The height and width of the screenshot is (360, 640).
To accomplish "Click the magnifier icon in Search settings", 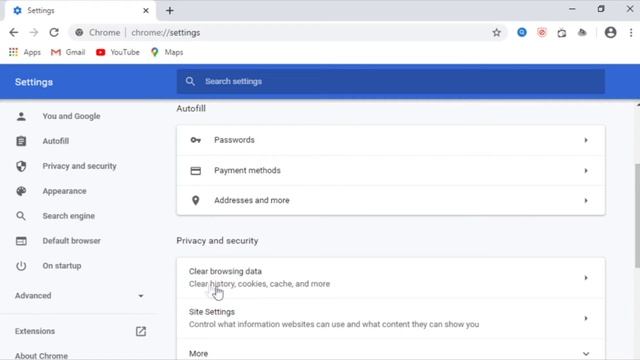I will (190, 81).
